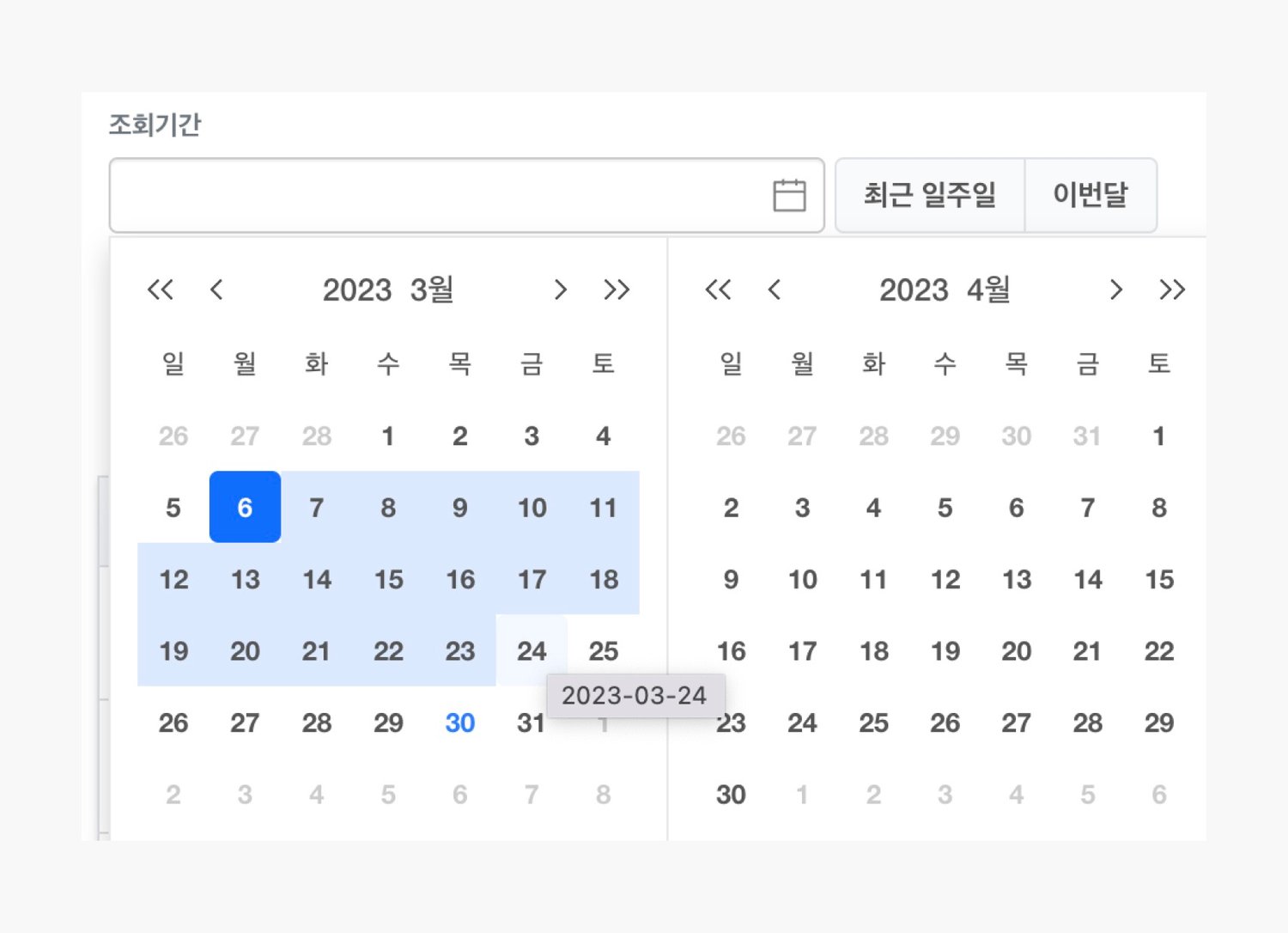This screenshot has height=933, width=1288.
Task: Go to next month in March panel
Action: tap(561, 290)
